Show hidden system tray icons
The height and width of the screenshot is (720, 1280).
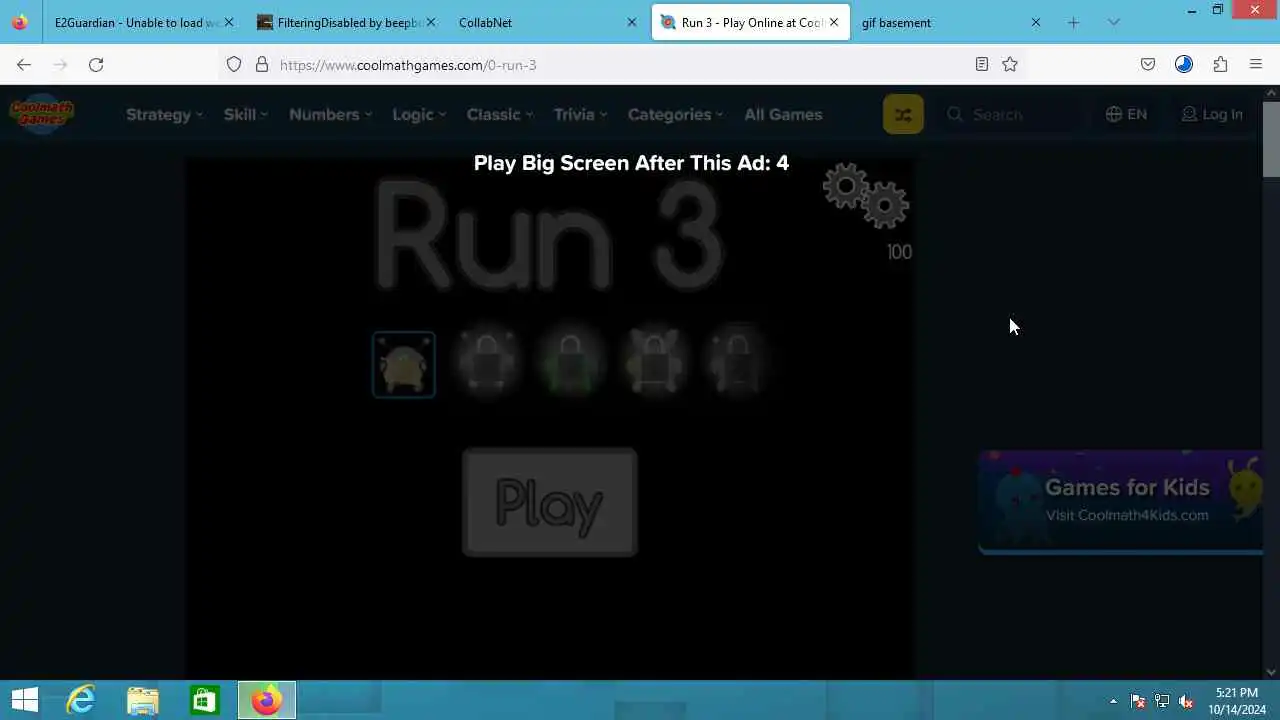1113,701
